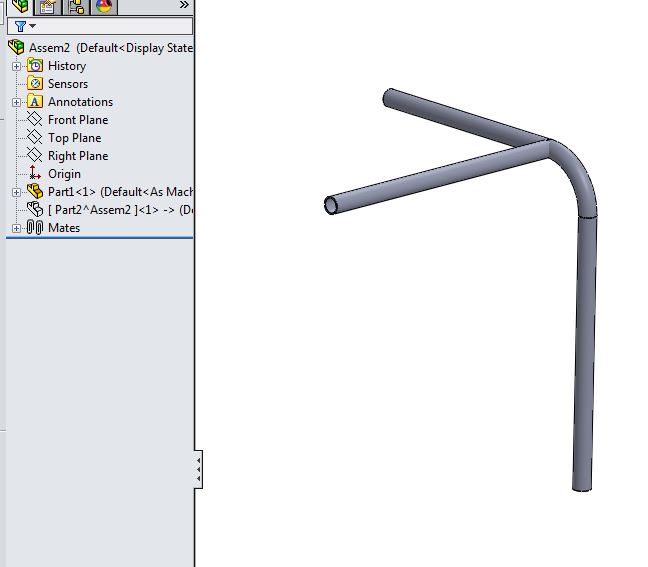Click the Mates paperclip icon
This screenshot has width=648, height=567.
pyautogui.click(x=36, y=228)
